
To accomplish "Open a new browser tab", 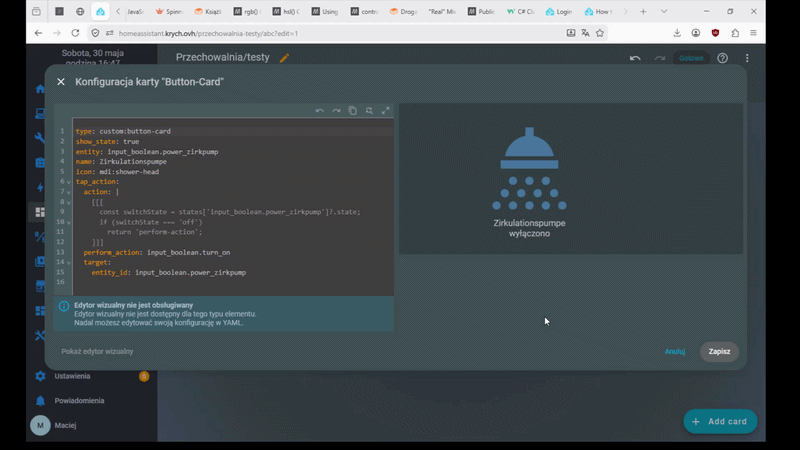I will point(643,11).
